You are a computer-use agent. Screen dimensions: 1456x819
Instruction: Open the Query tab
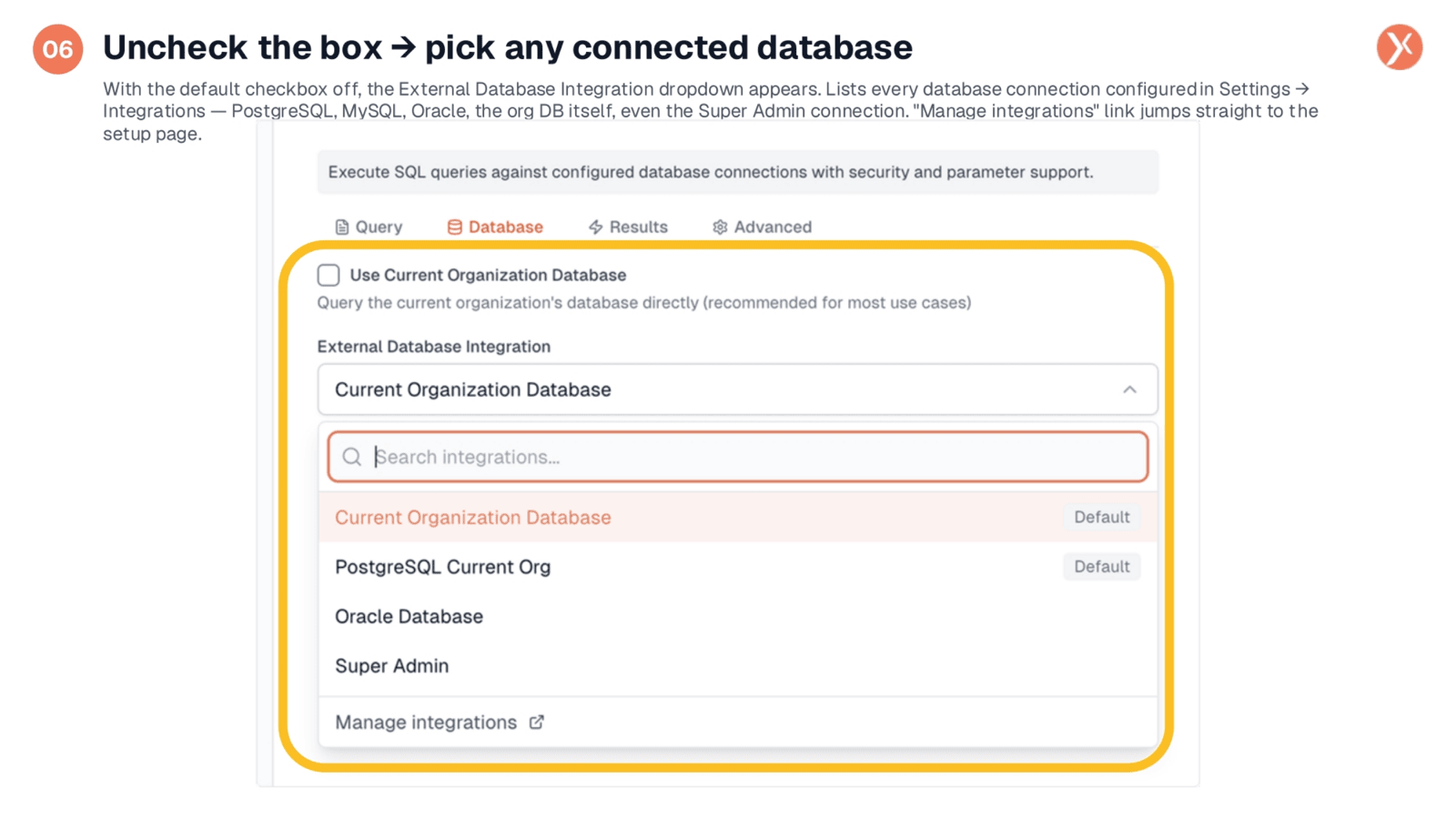pyautogui.click(x=369, y=227)
